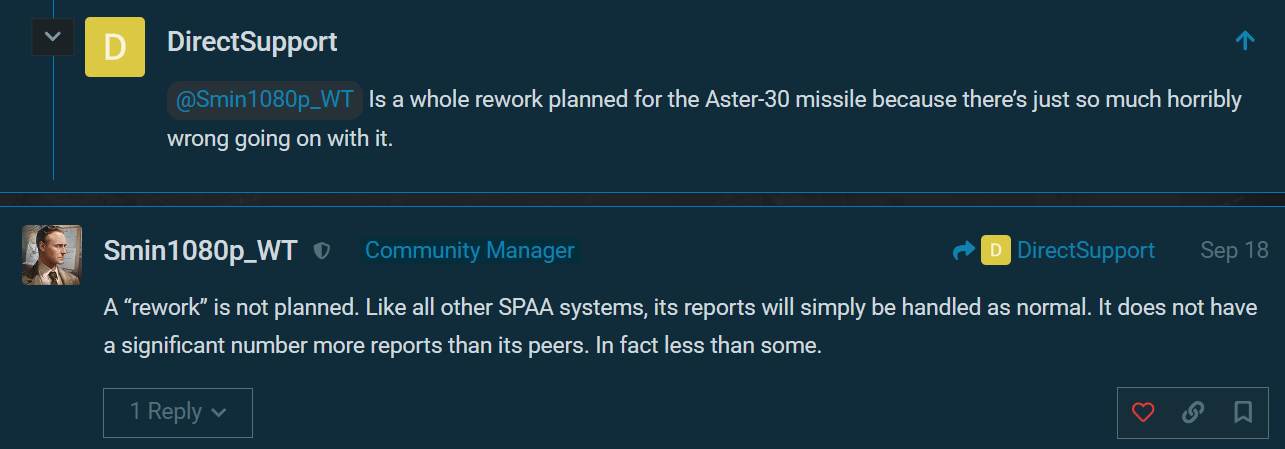Image resolution: width=1285 pixels, height=449 pixels.
Task: Collapse the DirectSupport quoted post
Action: coord(53,38)
